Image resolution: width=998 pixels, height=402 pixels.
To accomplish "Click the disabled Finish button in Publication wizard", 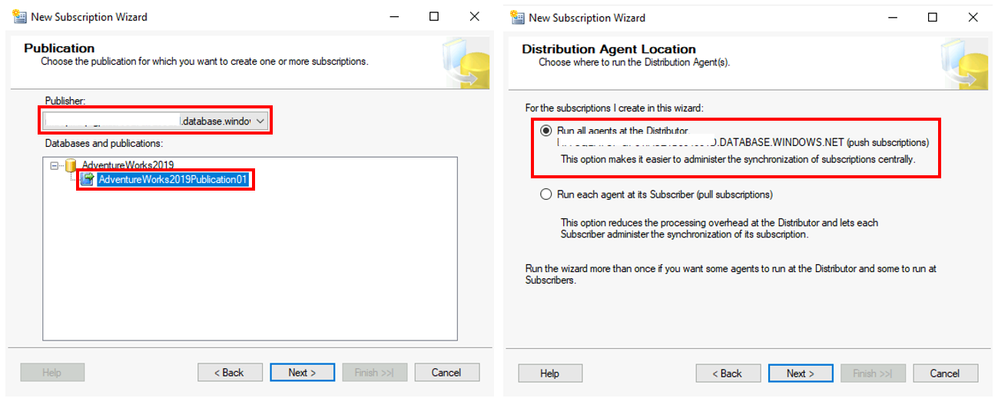I will tap(374, 373).
